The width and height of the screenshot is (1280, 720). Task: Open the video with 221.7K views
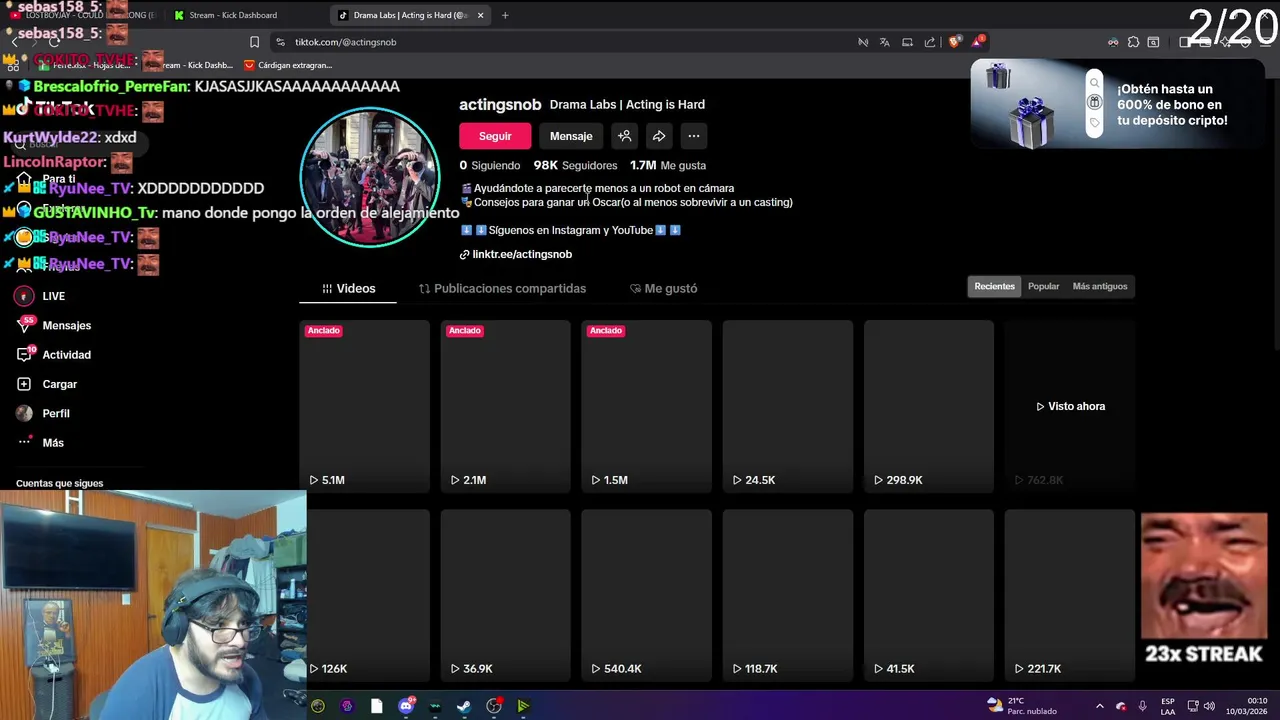pyautogui.click(x=1070, y=596)
